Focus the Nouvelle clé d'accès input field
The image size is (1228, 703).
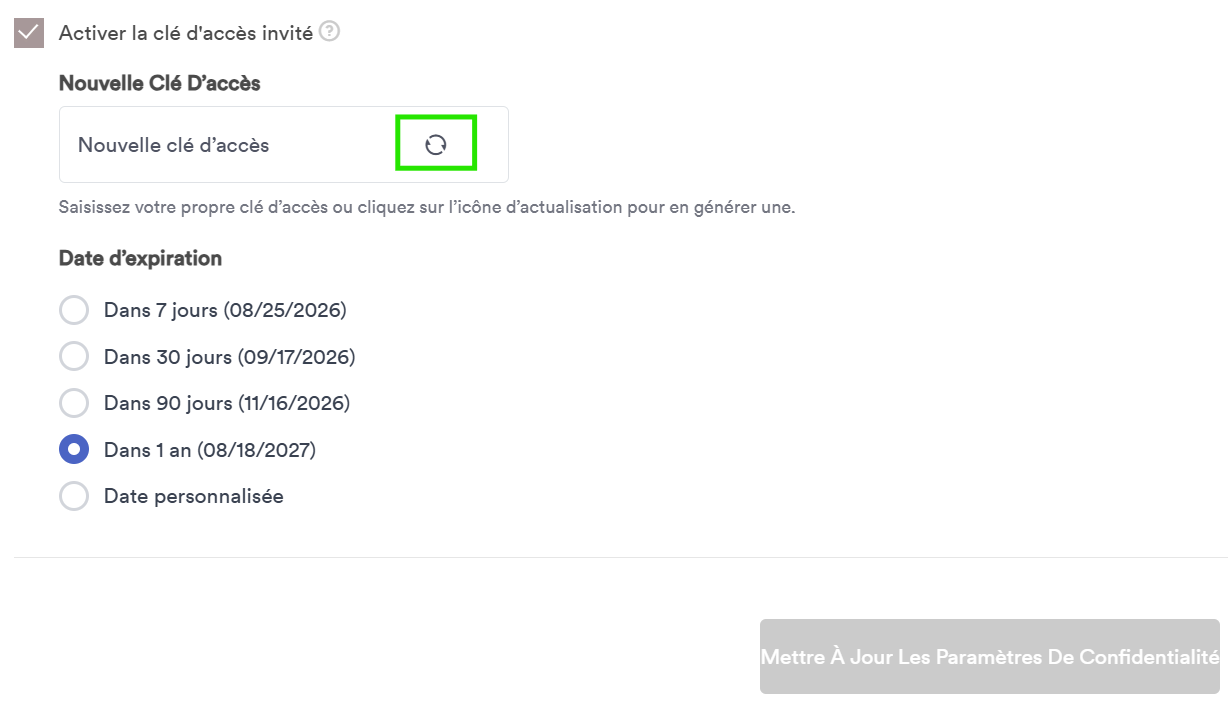[x=230, y=145]
